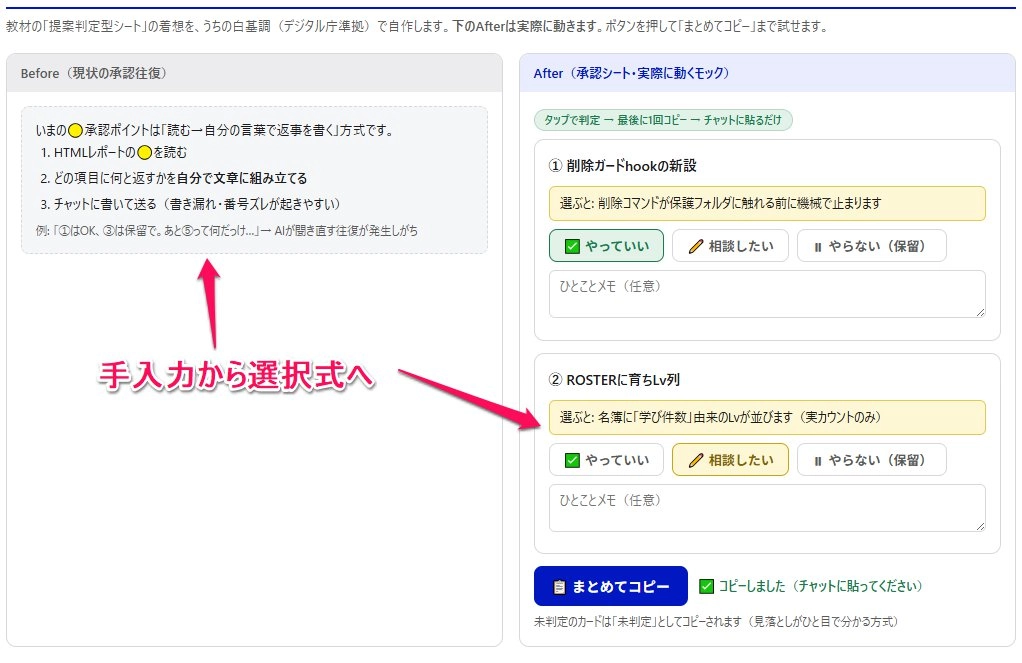Click the ① 削除ガードhookの新設 card title
The height and width of the screenshot is (663, 1022).
point(622,166)
